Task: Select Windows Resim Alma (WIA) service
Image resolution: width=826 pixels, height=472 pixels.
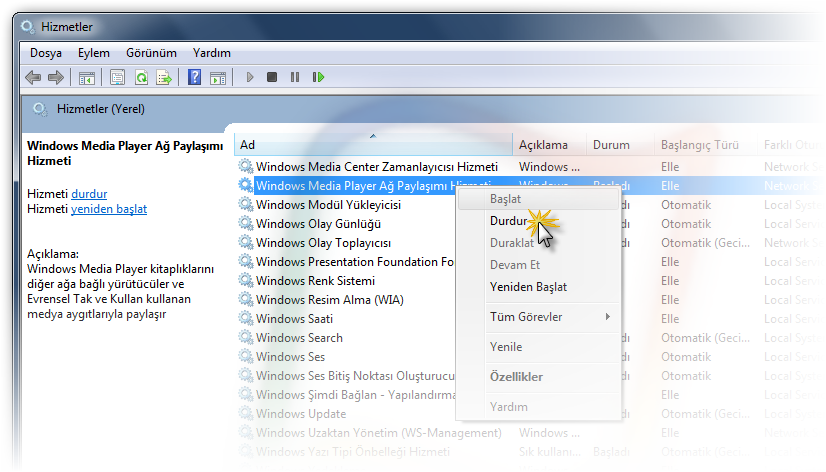Action: [x=330, y=300]
